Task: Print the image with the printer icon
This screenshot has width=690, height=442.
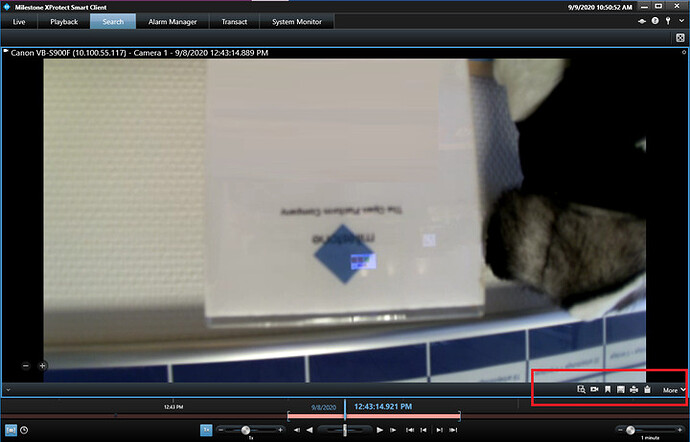Action: (634, 390)
